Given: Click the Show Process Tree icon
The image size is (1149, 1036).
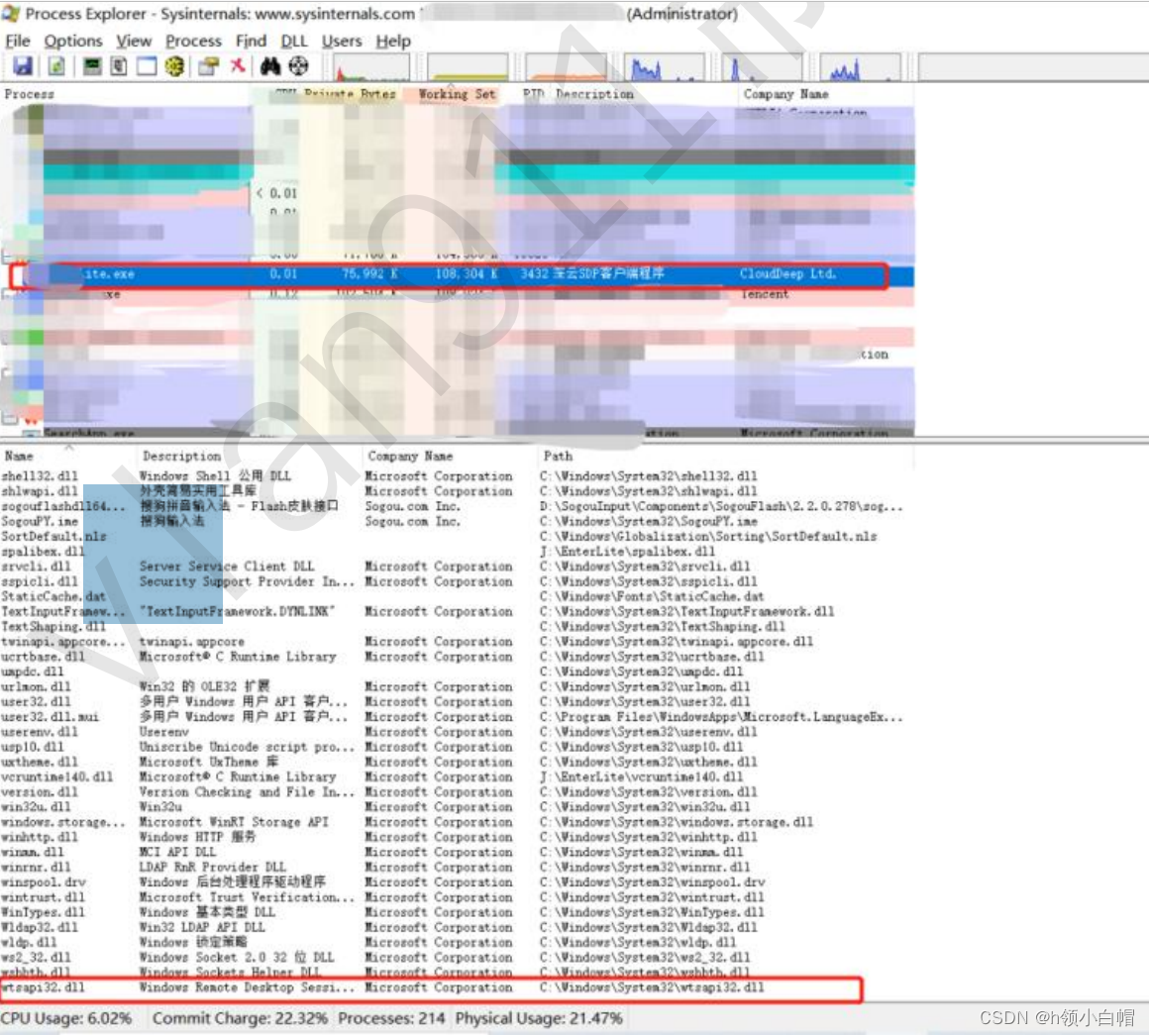Looking at the screenshot, I should coord(118,66).
